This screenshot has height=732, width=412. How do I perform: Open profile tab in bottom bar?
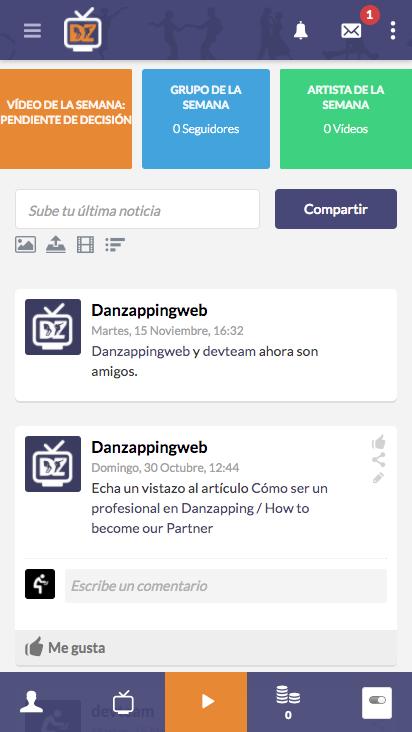(31, 702)
